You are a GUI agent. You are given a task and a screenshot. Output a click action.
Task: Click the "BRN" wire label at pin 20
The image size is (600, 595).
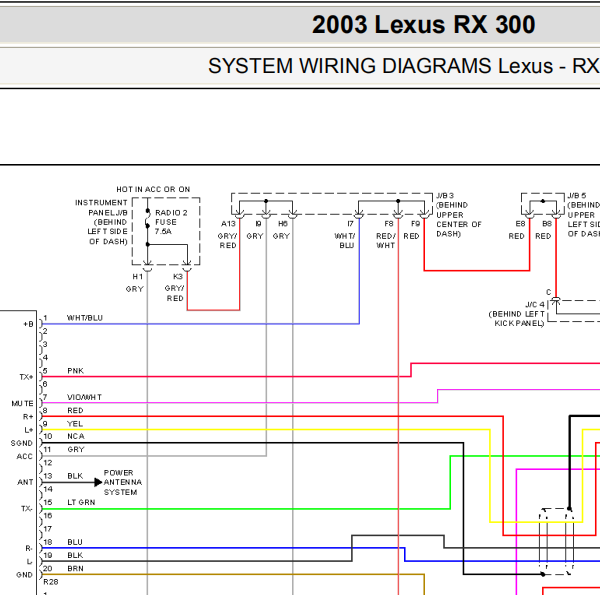[x=75, y=569]
